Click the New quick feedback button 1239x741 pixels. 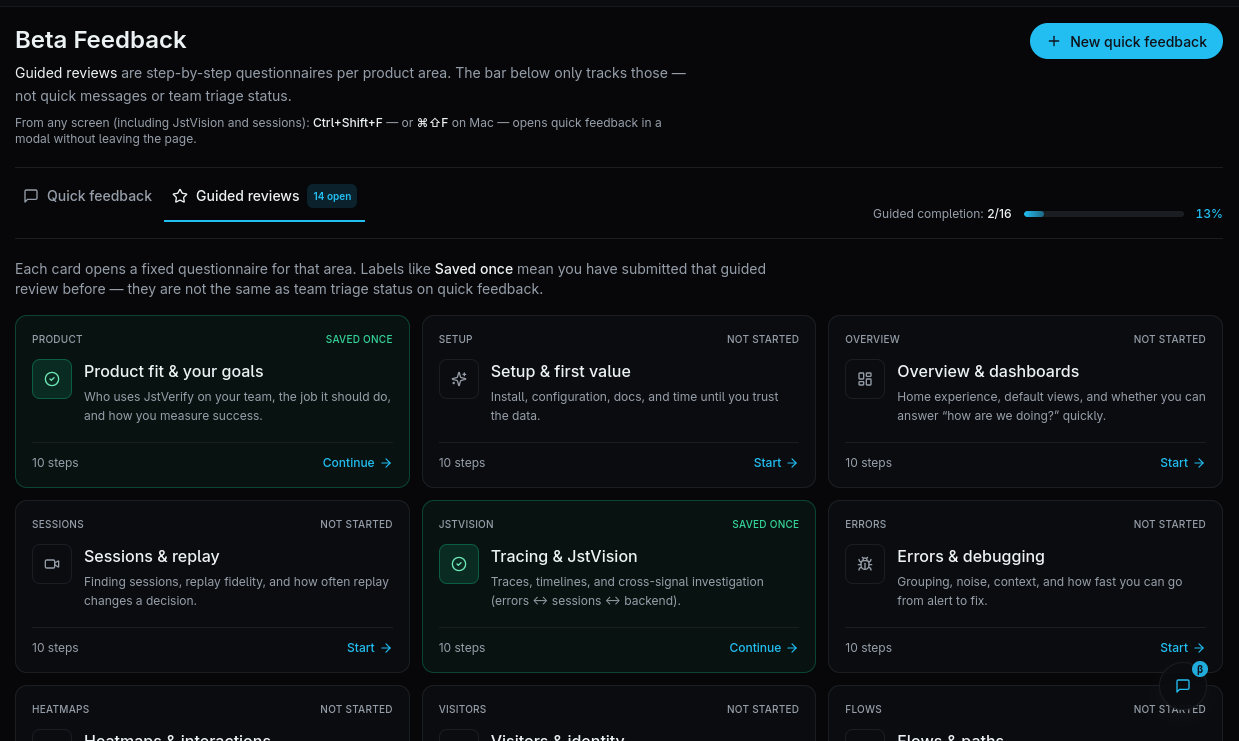(1126, 41)
